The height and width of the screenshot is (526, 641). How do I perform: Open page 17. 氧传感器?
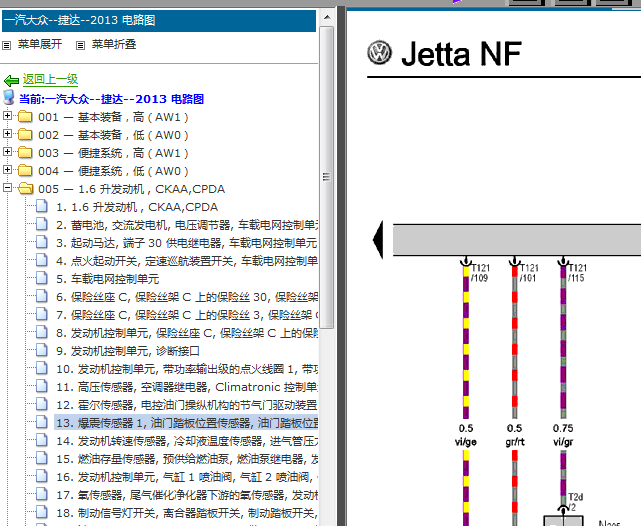(187, 495)
